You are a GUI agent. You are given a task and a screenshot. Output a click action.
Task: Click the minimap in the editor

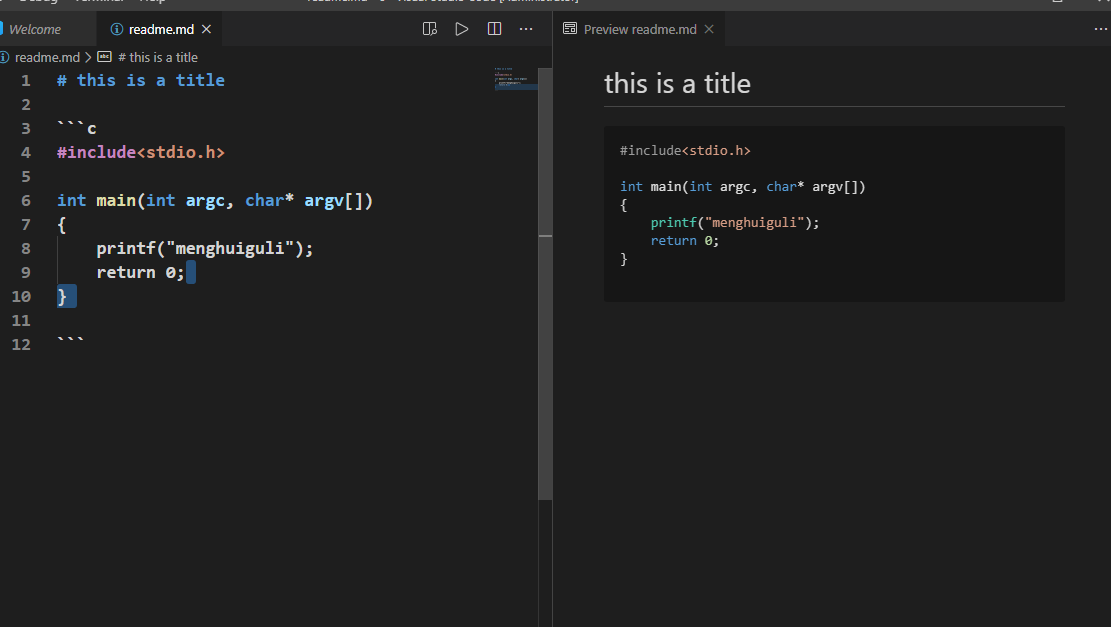[516, 79]
